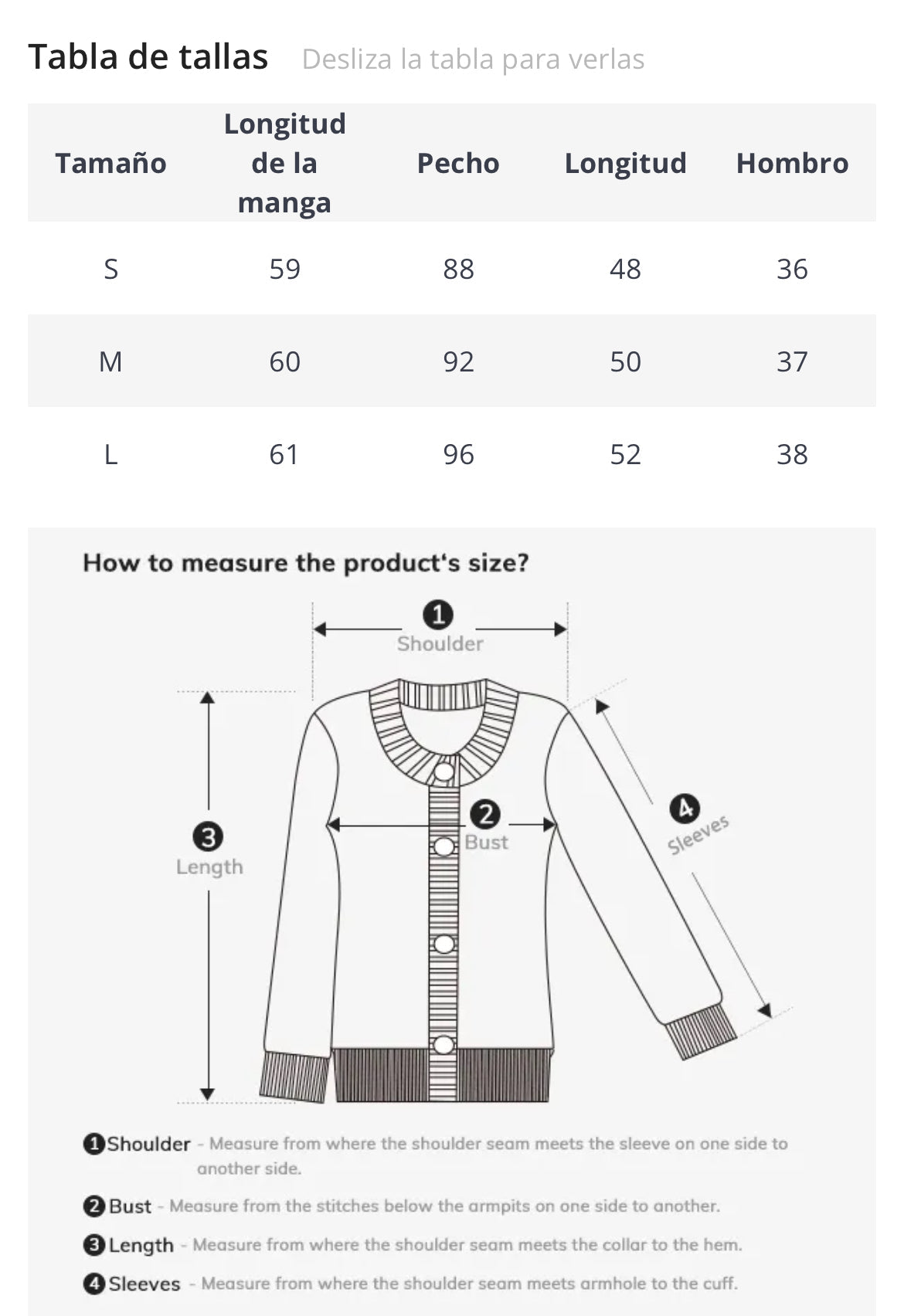Click the number 1 Shoulder marker in diagram
Viewport: 904px width, 1316px height.
tap(438, 616)
